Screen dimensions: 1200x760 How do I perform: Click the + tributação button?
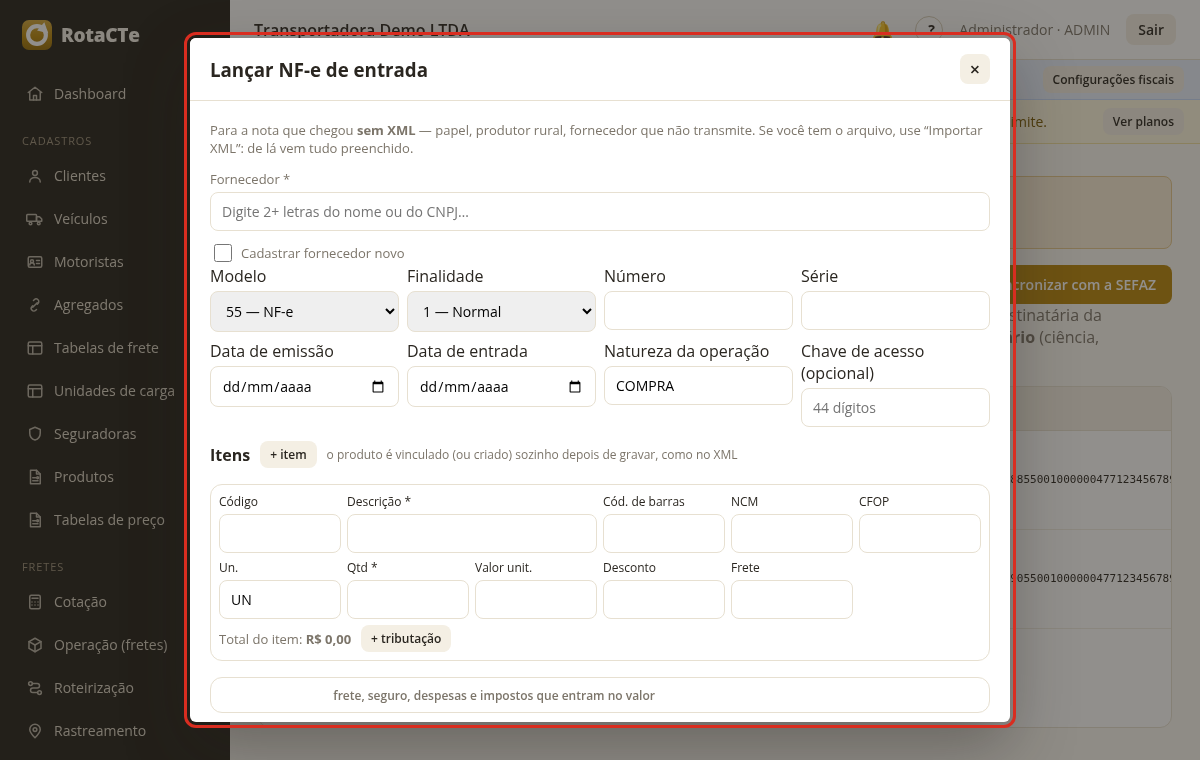tap(406, 638)
